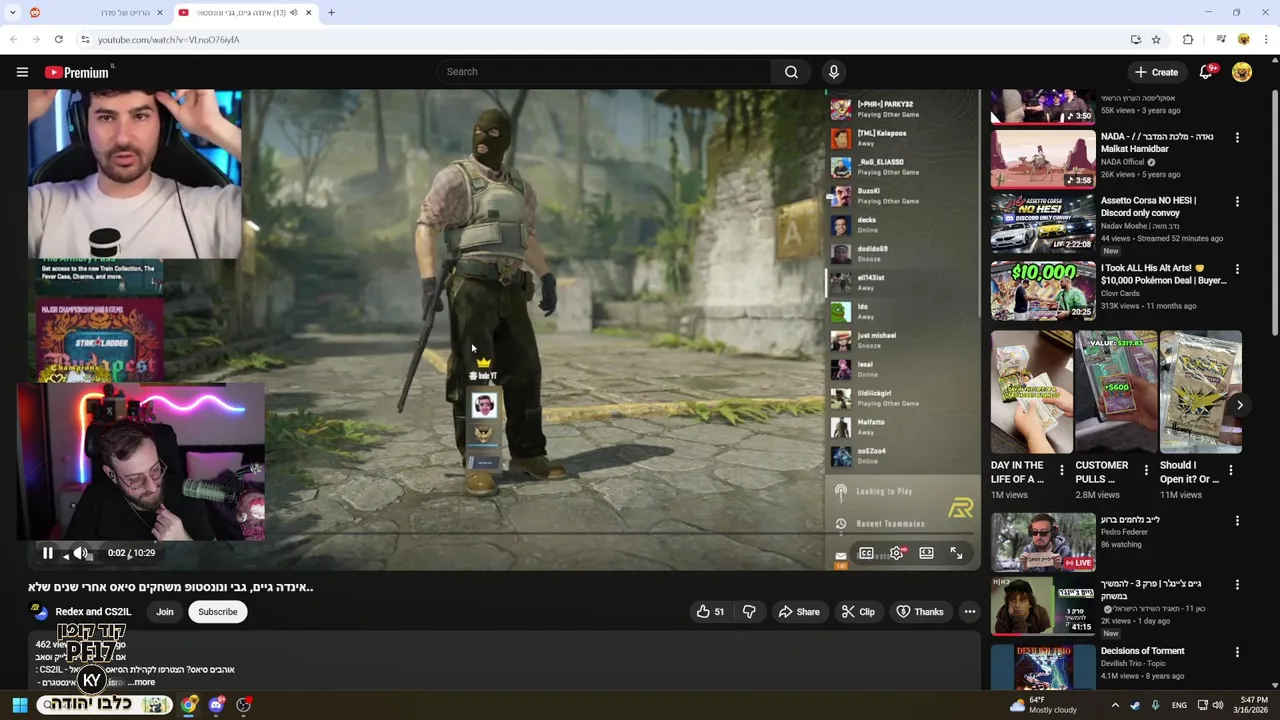Open network settings in system tray
Screen dimensions: 1280x720
pos(1203,705)
